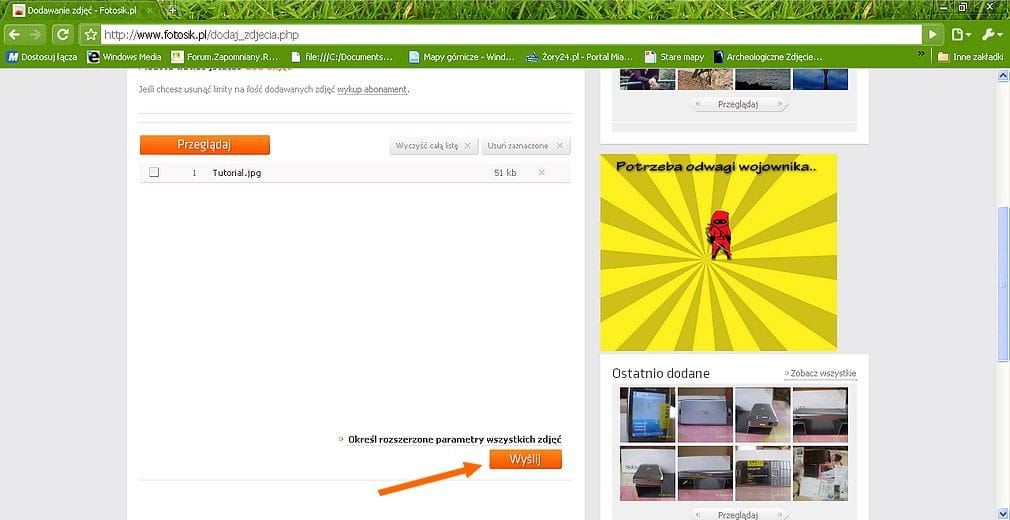Open the Dostosuj łącza bookmark
The height and width of the screenshot is (520, 1010).
coord(42,57)
